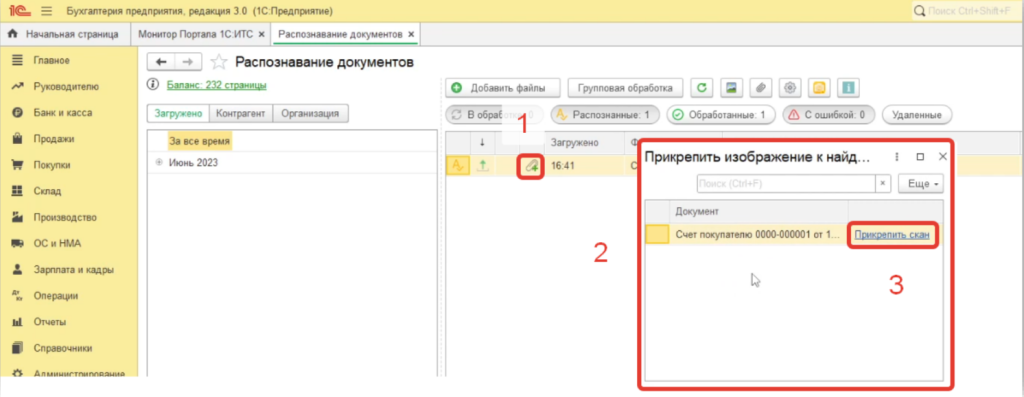Open the Склад section
1024x397 pixels.
[47, 191]
